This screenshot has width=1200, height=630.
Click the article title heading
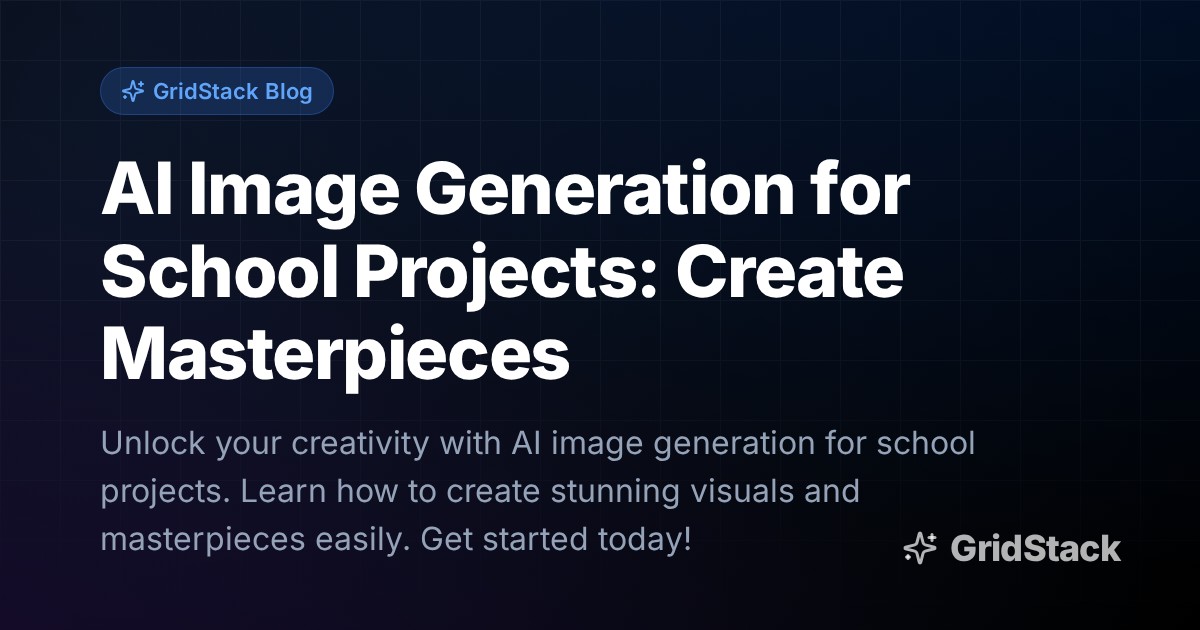(505, 270)
